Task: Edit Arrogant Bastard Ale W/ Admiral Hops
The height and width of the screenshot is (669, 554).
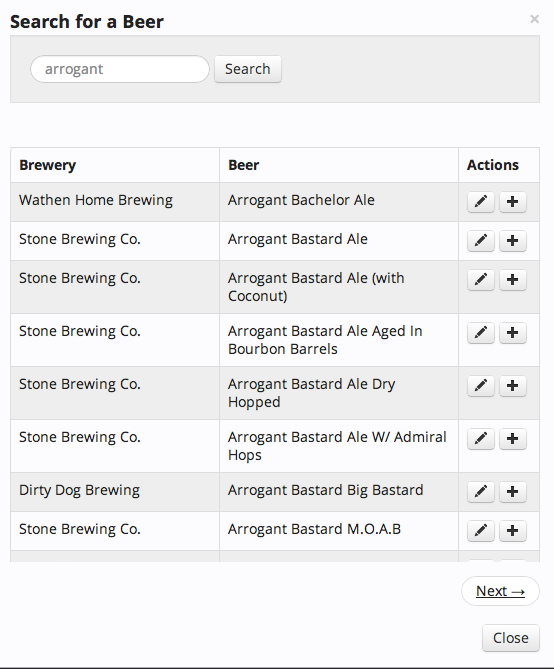Action: point(481,439)
